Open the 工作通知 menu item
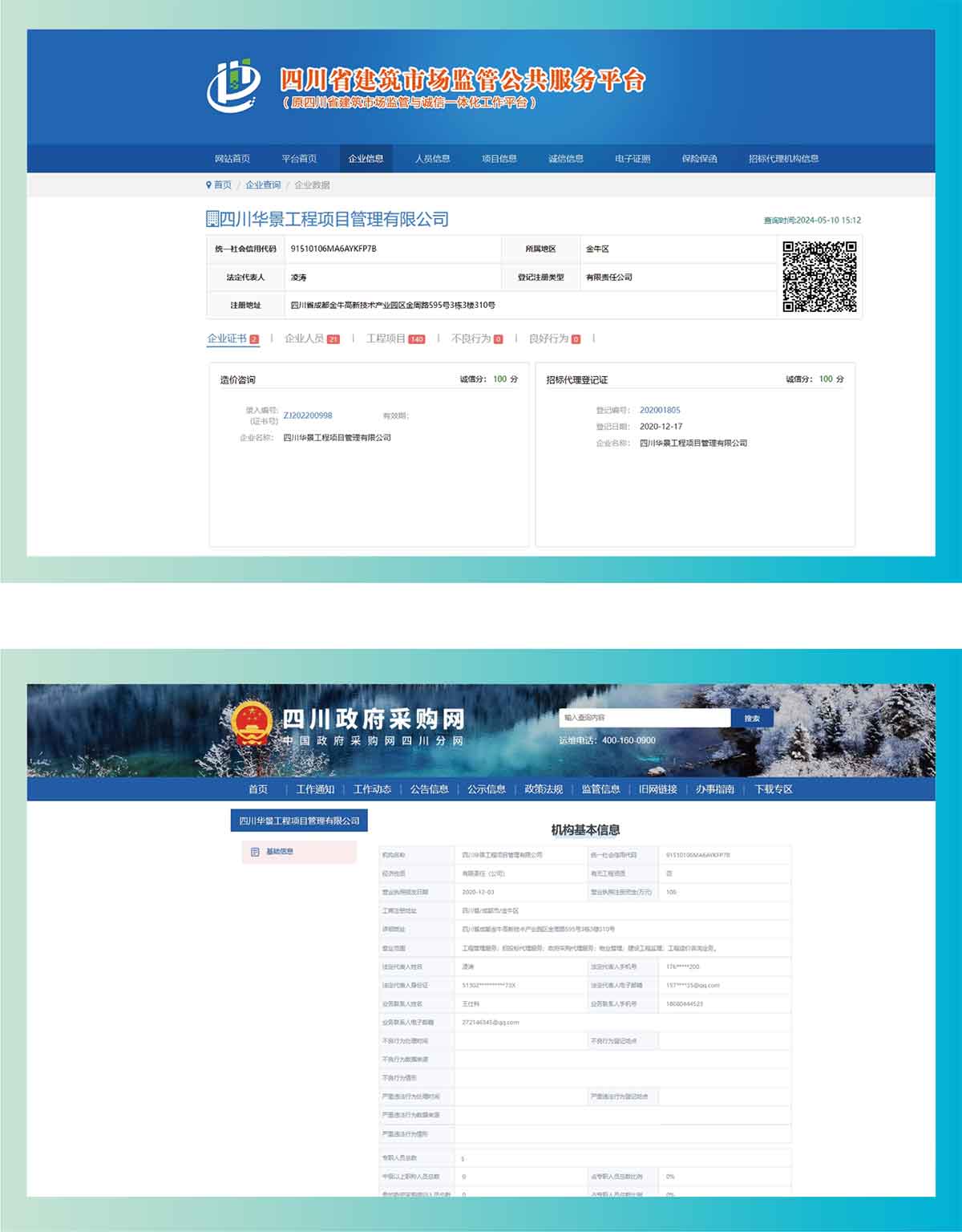Image resolution: width=962 pixels, height=1232 pixels. (315, 789)
